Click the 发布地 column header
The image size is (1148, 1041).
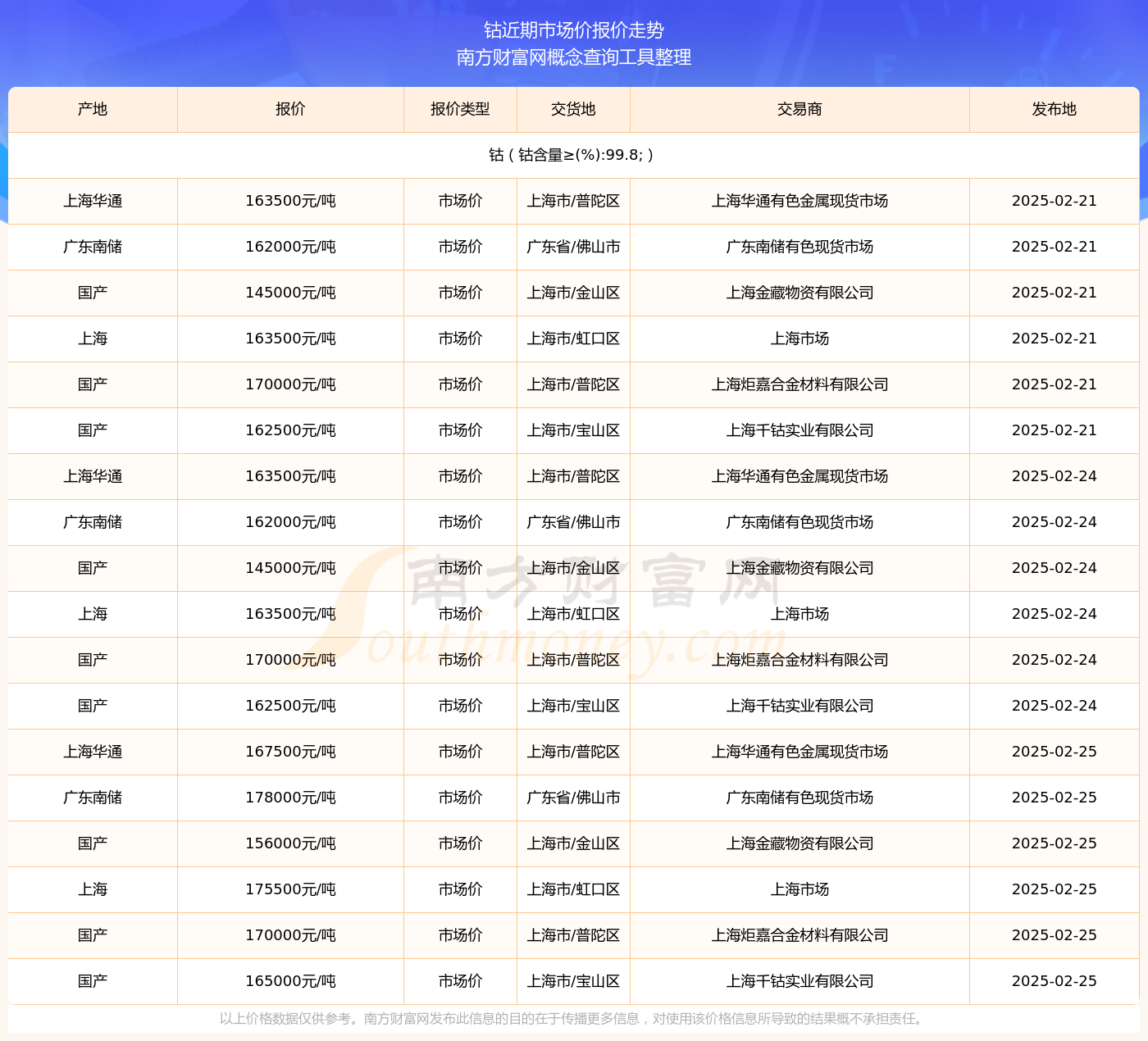click(1055, 109)
